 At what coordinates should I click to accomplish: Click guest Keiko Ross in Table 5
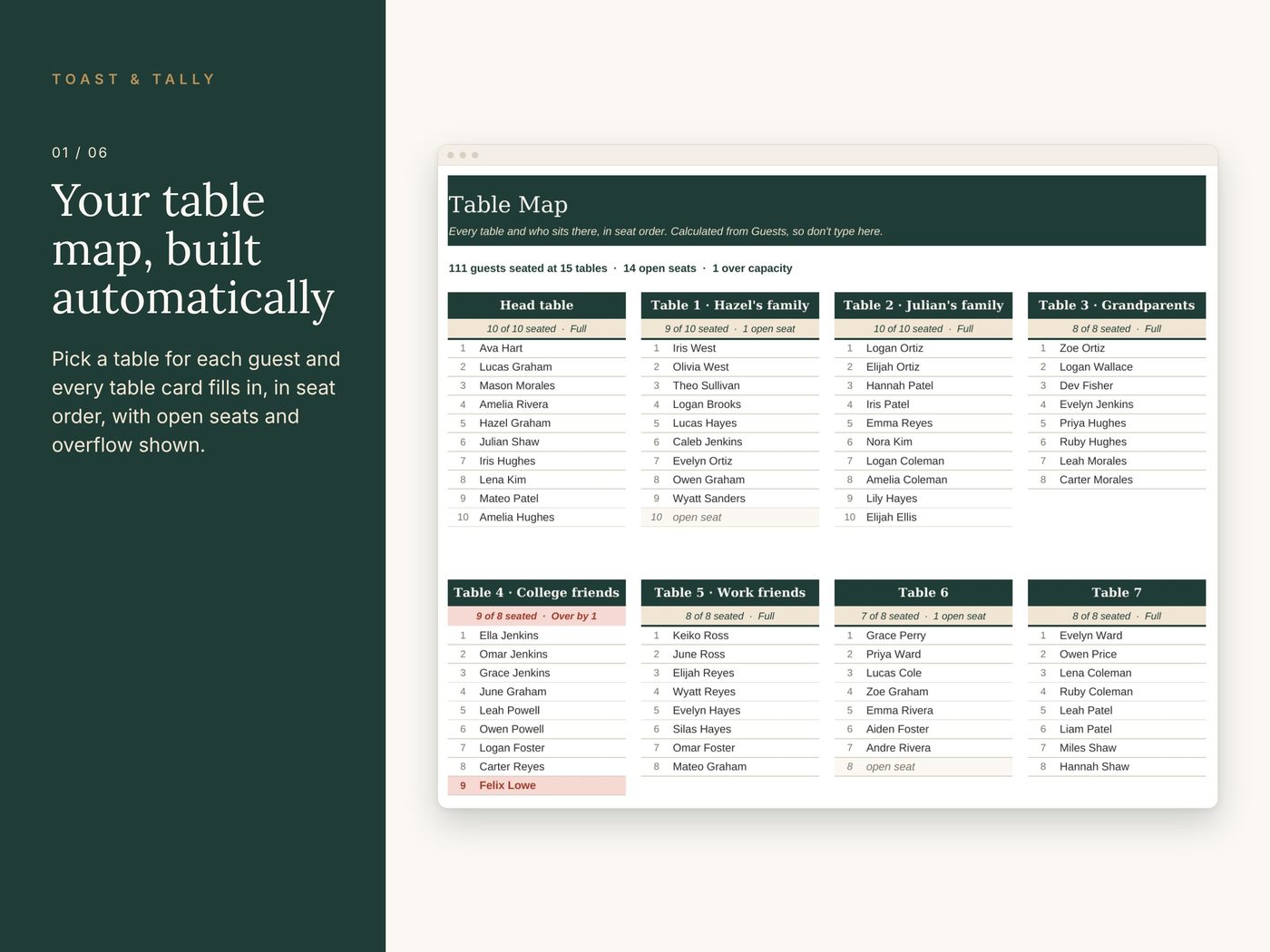(729, 636)
